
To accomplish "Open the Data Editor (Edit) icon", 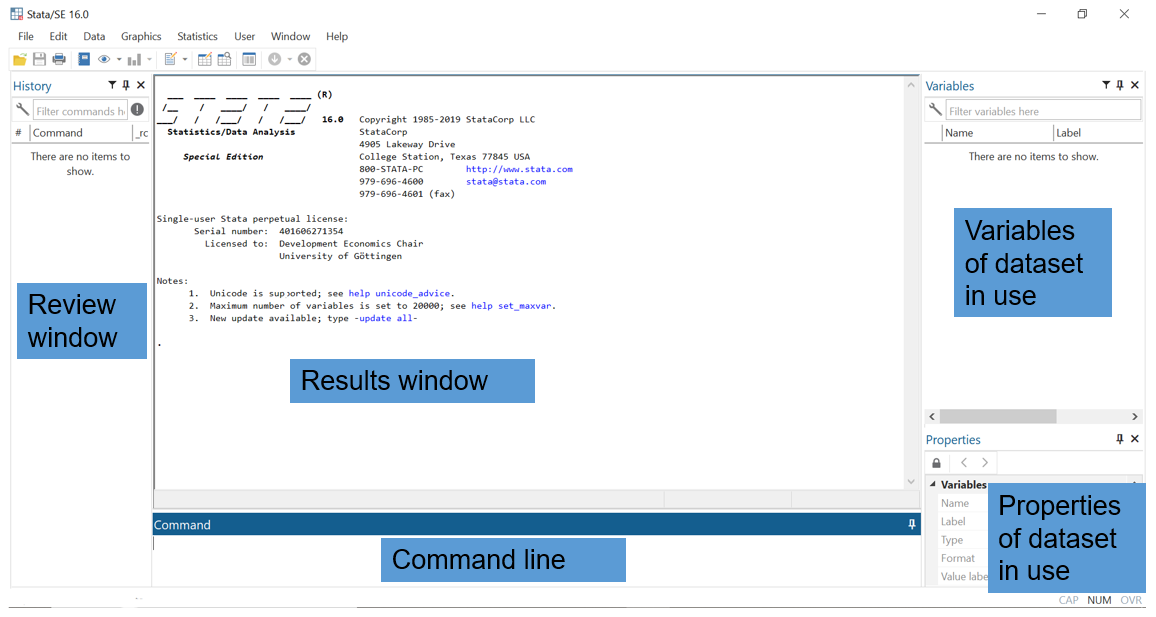I will tap(204, 59).
